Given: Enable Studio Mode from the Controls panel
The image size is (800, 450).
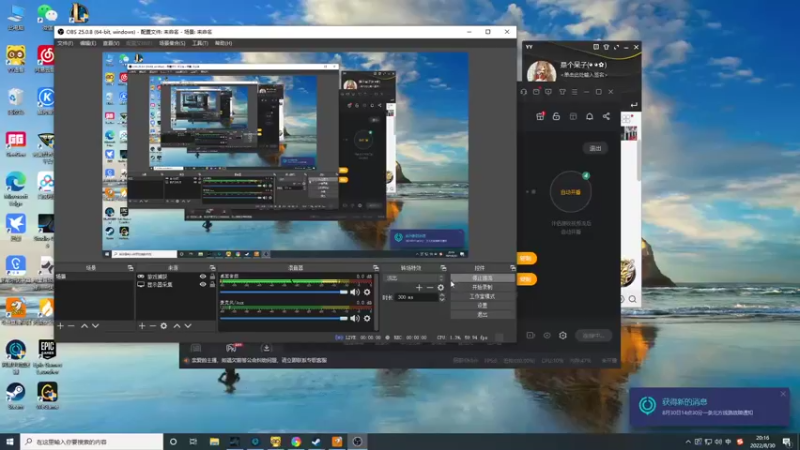Looking at the screenshot, I should [482, 296].
